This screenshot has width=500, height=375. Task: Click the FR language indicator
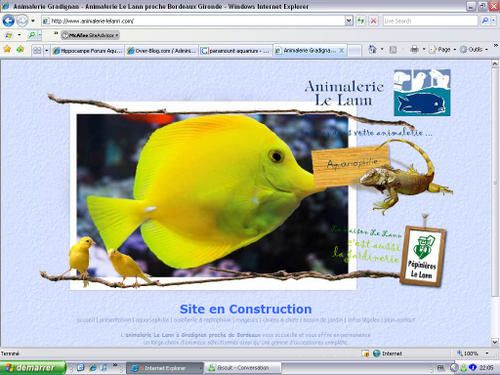(x=441, y=368)
